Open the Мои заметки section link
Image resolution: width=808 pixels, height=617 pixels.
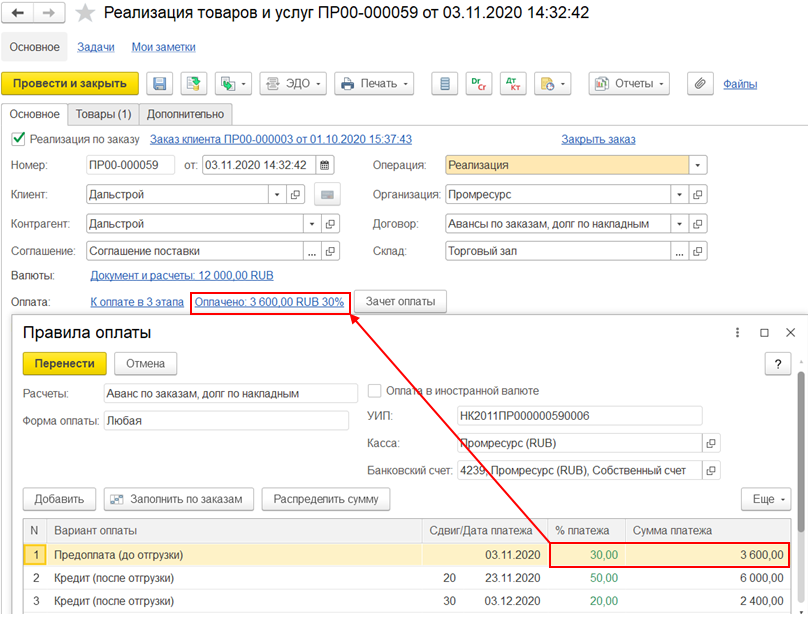(x=163, y=47)
